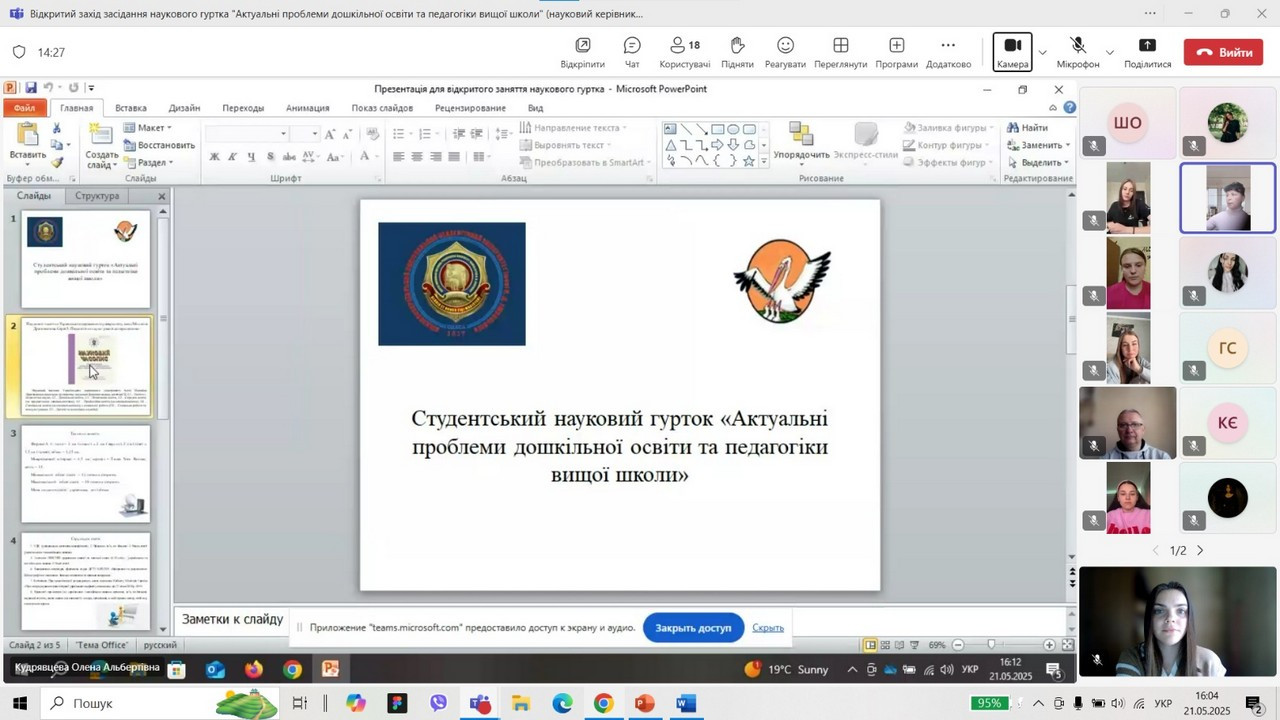Expand the microphone options dropdown arrow

point(1109,52)
